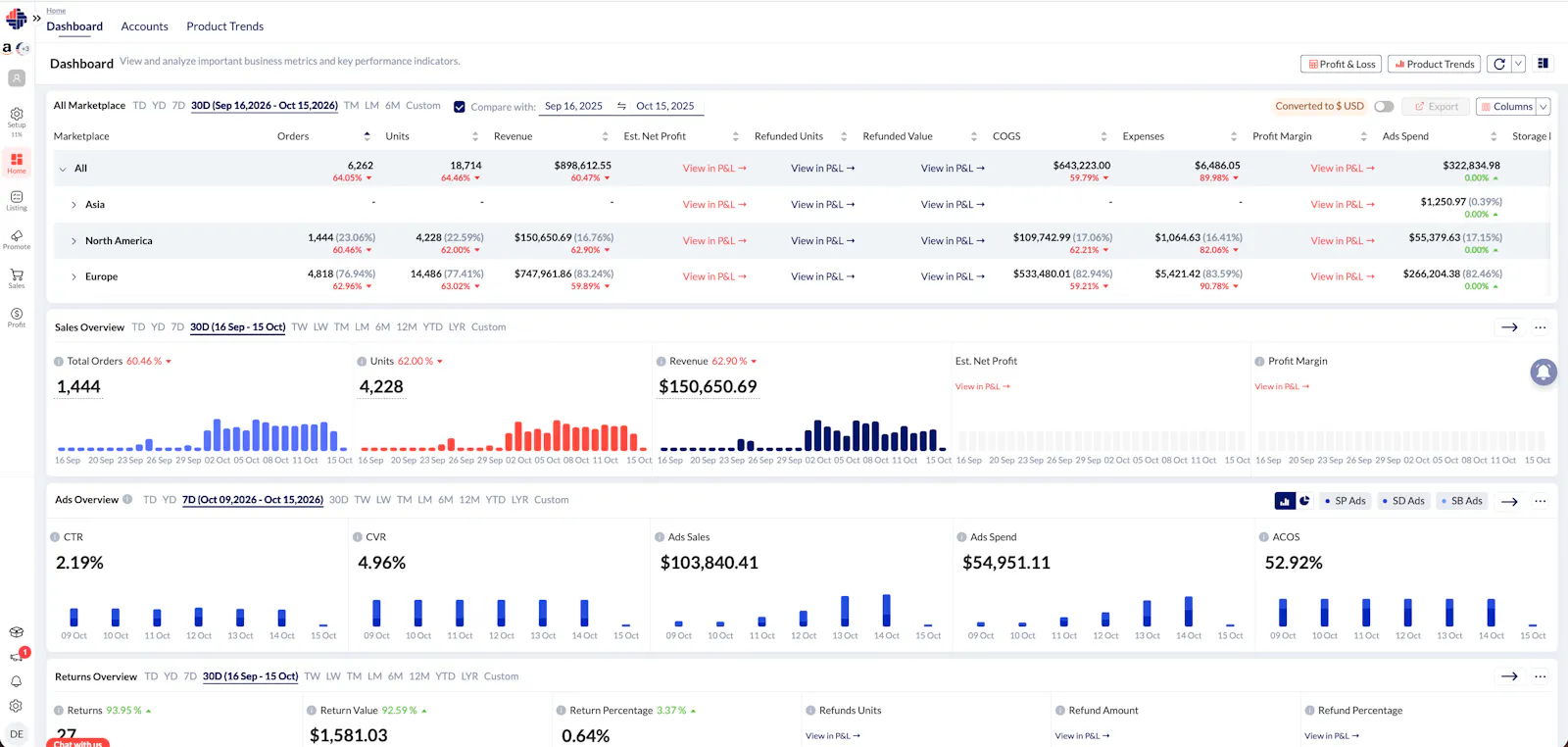Viewport: 1568px width, 747px height.
Task: Click the notification bell in the sidebar
Action: [17, 681]
